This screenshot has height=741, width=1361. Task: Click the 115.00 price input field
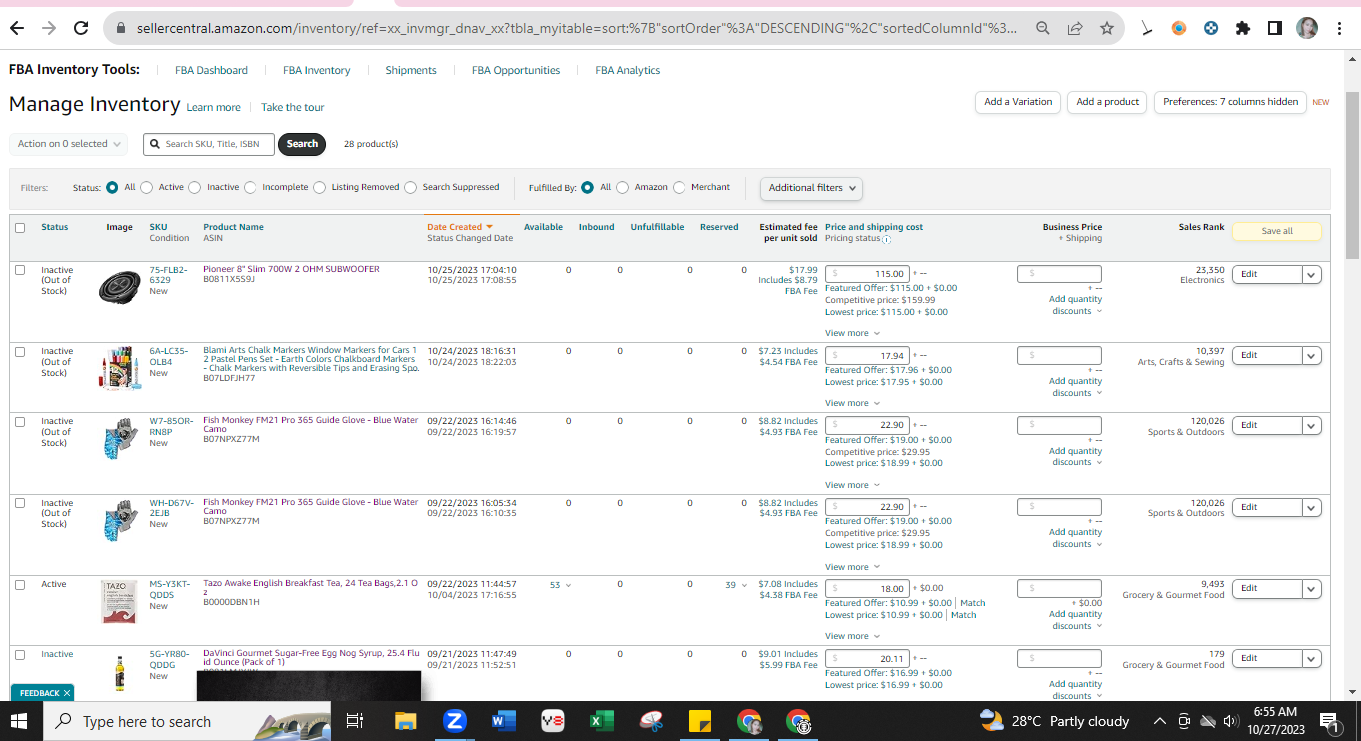coord(868,274)
